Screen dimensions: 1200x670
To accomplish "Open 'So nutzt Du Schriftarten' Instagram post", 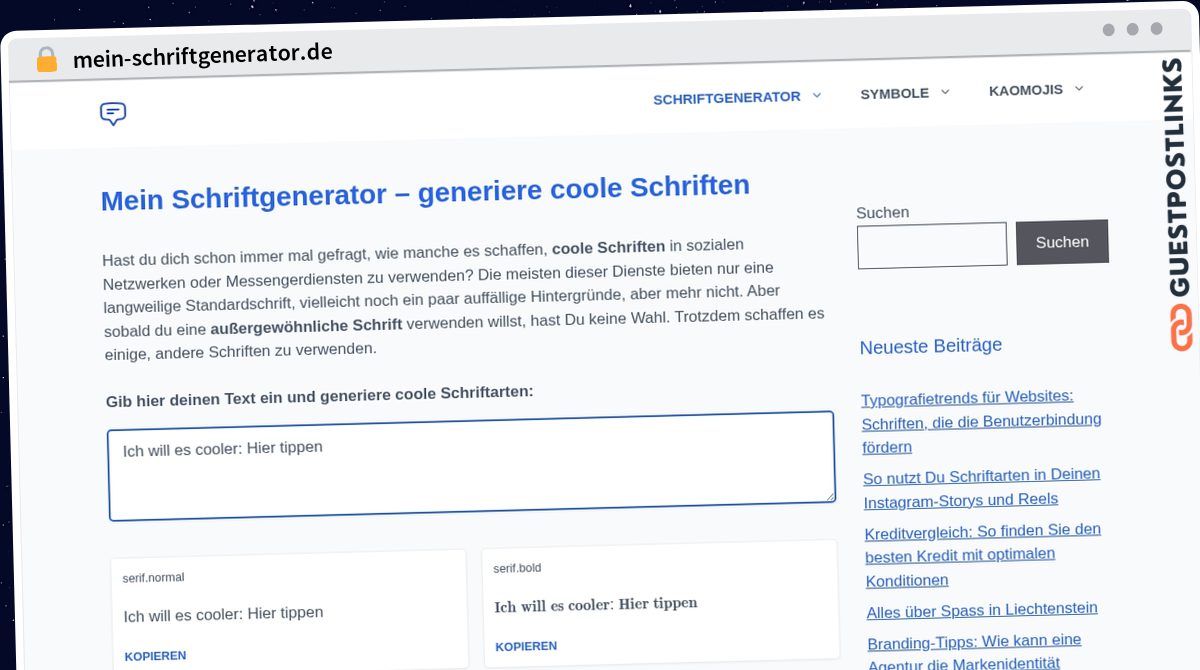I will click(x=981, y=487).
